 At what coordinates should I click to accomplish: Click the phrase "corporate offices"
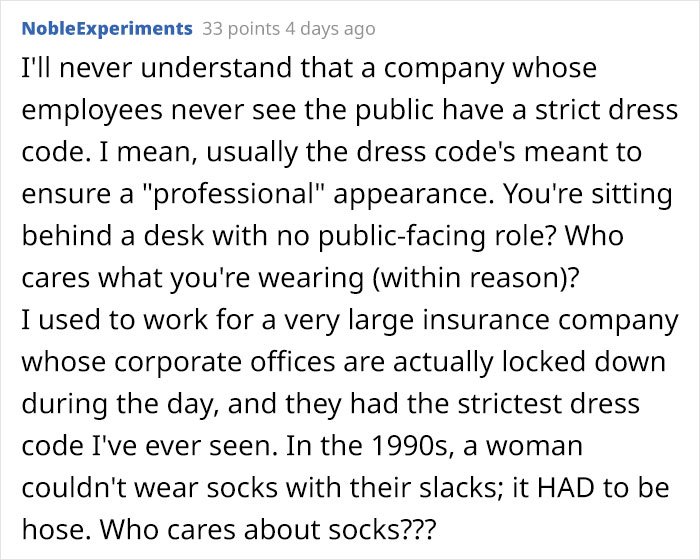178,362
